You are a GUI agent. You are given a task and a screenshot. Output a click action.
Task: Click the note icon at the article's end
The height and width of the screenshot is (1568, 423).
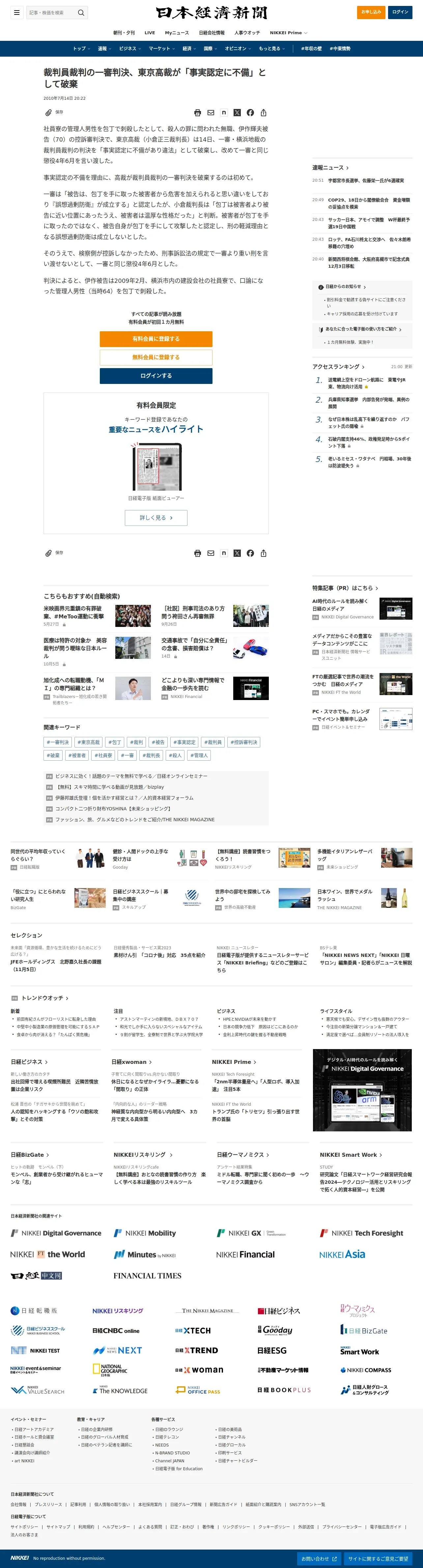tap(224, 553)
